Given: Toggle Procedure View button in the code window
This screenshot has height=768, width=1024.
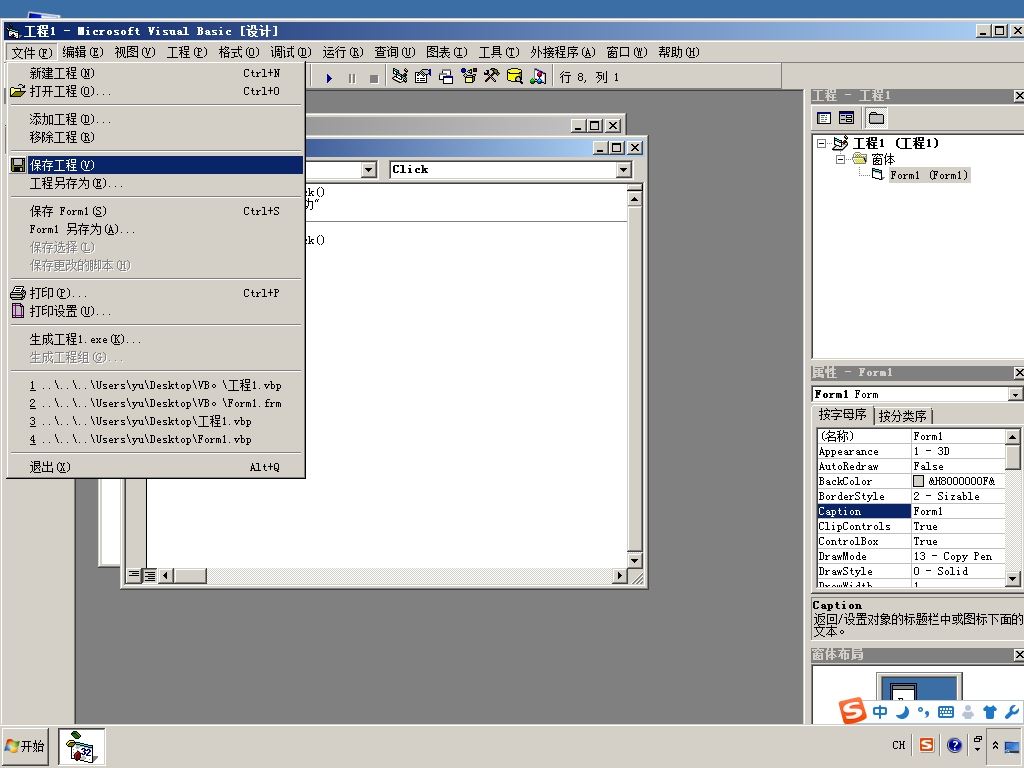Looking at the screenshot, I should [134, 575].
